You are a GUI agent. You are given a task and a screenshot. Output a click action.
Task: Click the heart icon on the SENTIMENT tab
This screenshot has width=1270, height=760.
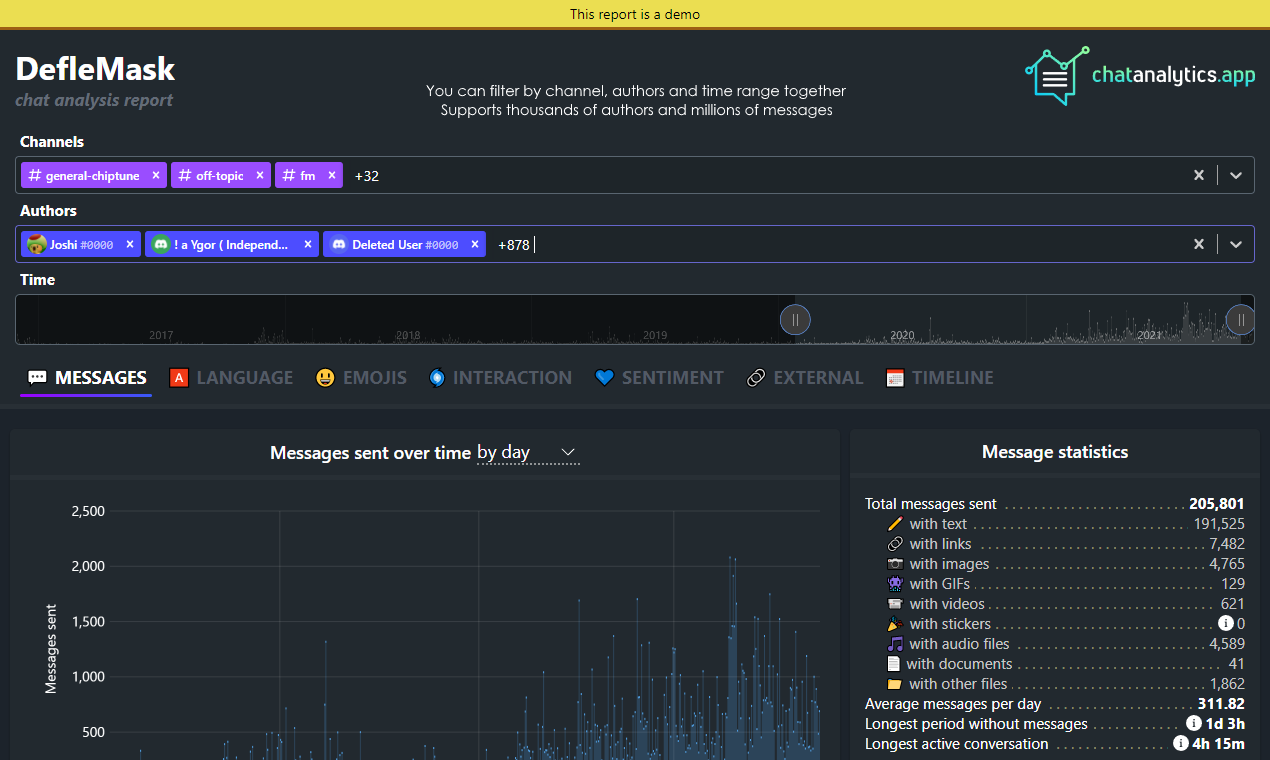coord(603,377)
